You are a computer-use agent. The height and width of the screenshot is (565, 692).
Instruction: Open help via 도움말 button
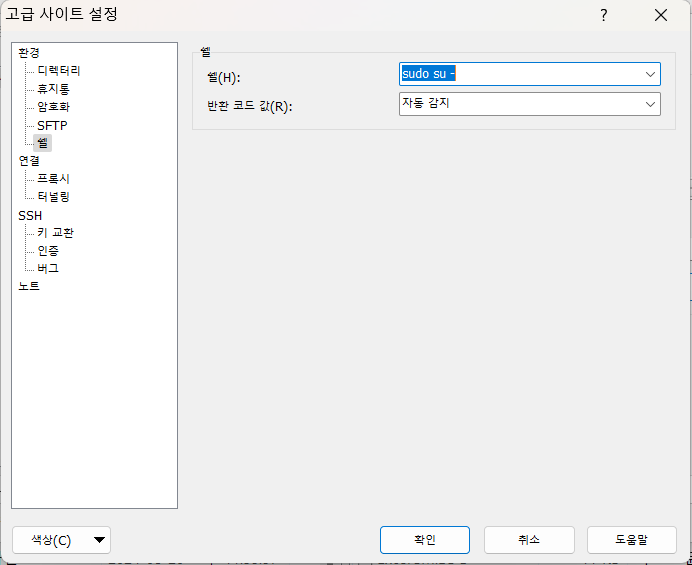point(632,540)
